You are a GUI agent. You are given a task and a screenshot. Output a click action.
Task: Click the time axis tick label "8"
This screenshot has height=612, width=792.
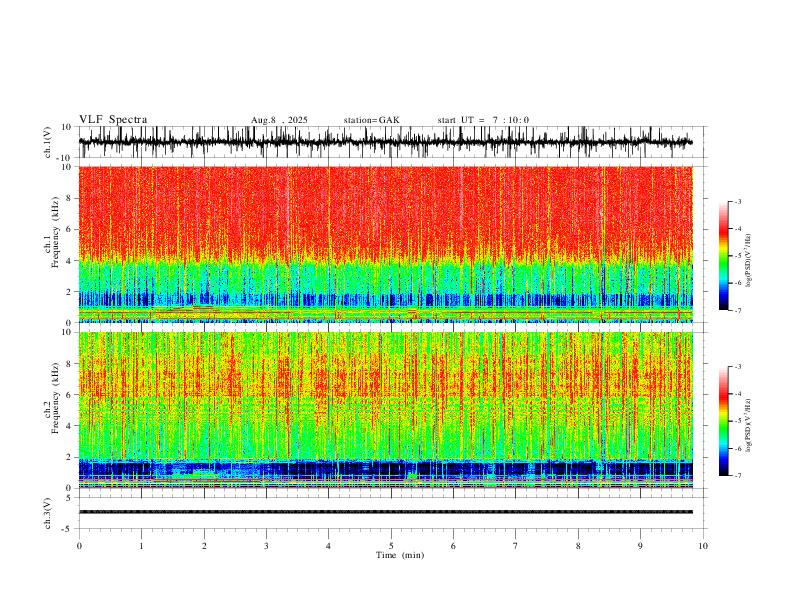pyautogui.click(x=578, y=546)
